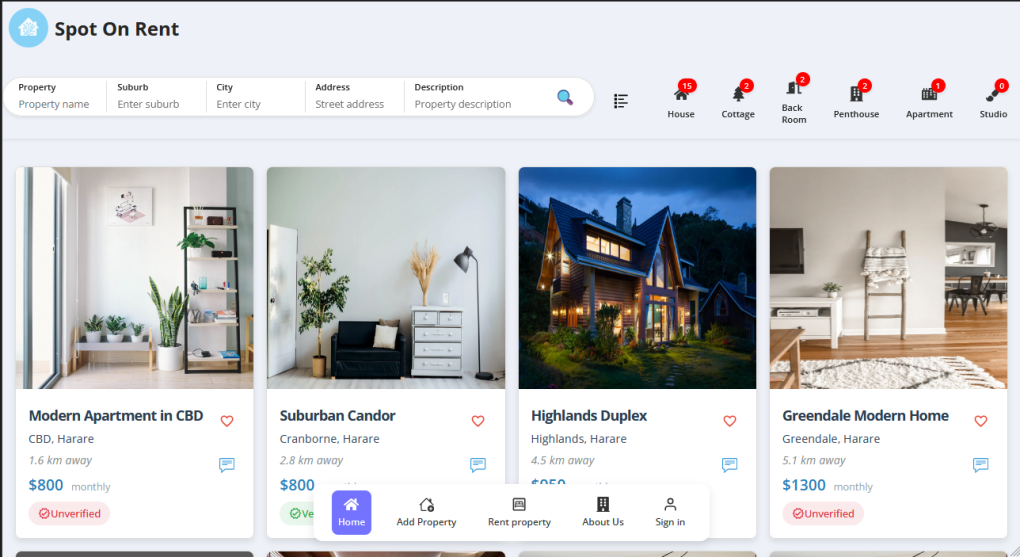This screenshot has width=1020, height=557.
Task: Click the Cranborne, Harare location text
Action: click(x=330, y=439)
